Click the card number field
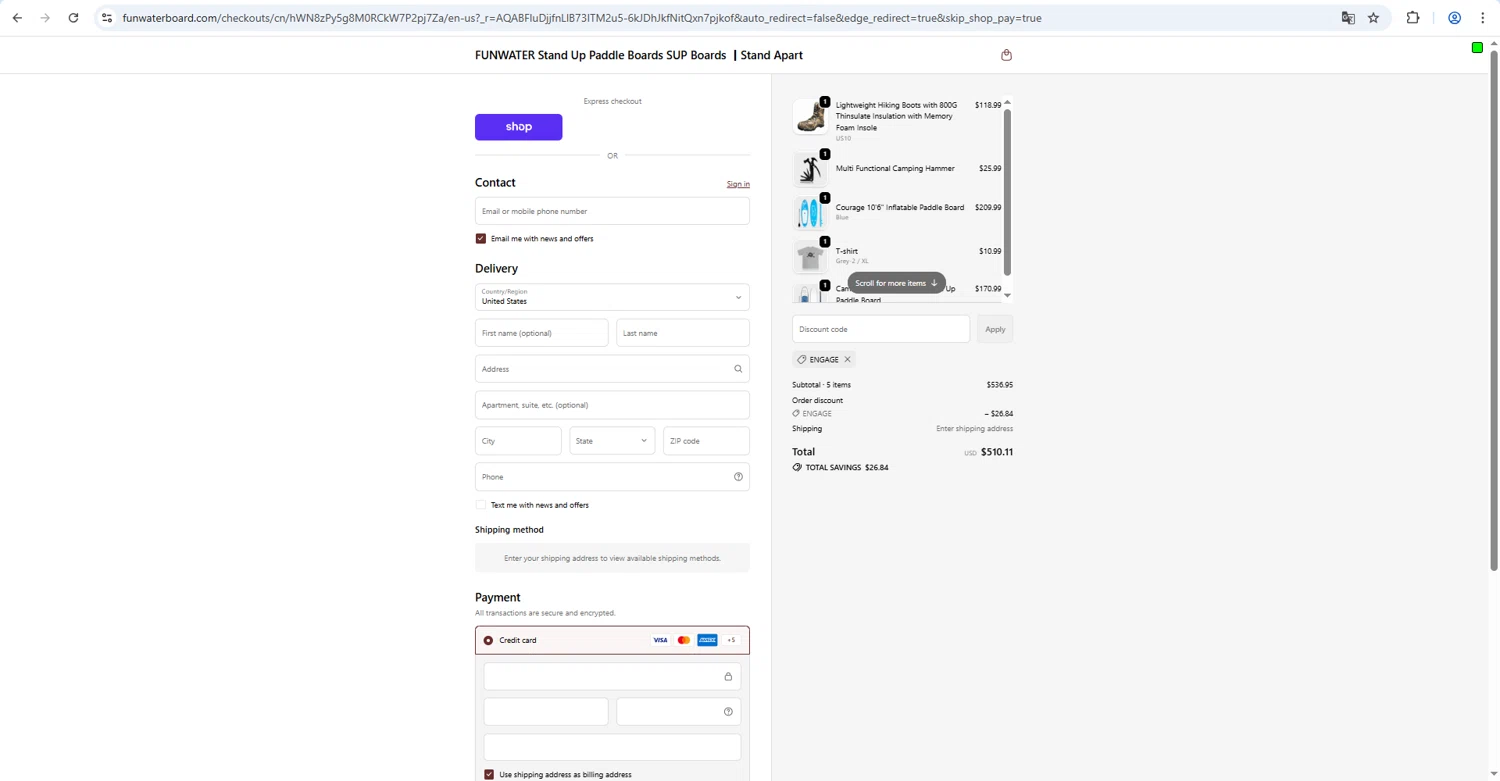The image size is (1500, 781). tap(612, 677)
